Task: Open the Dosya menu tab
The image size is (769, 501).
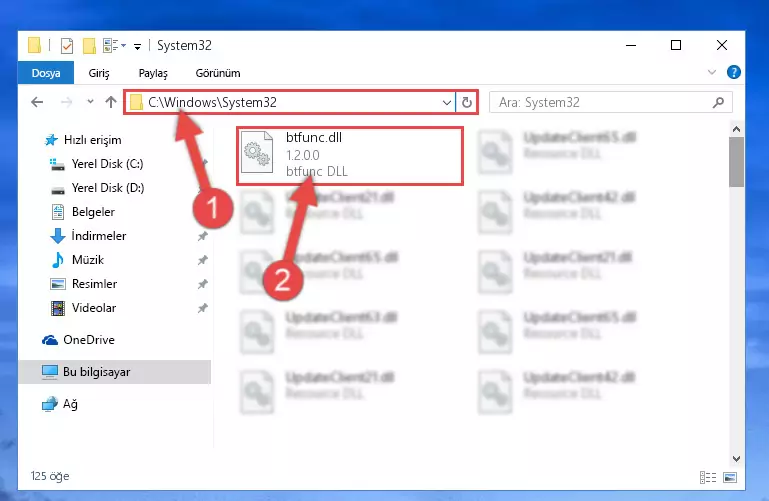Action: 46,73
